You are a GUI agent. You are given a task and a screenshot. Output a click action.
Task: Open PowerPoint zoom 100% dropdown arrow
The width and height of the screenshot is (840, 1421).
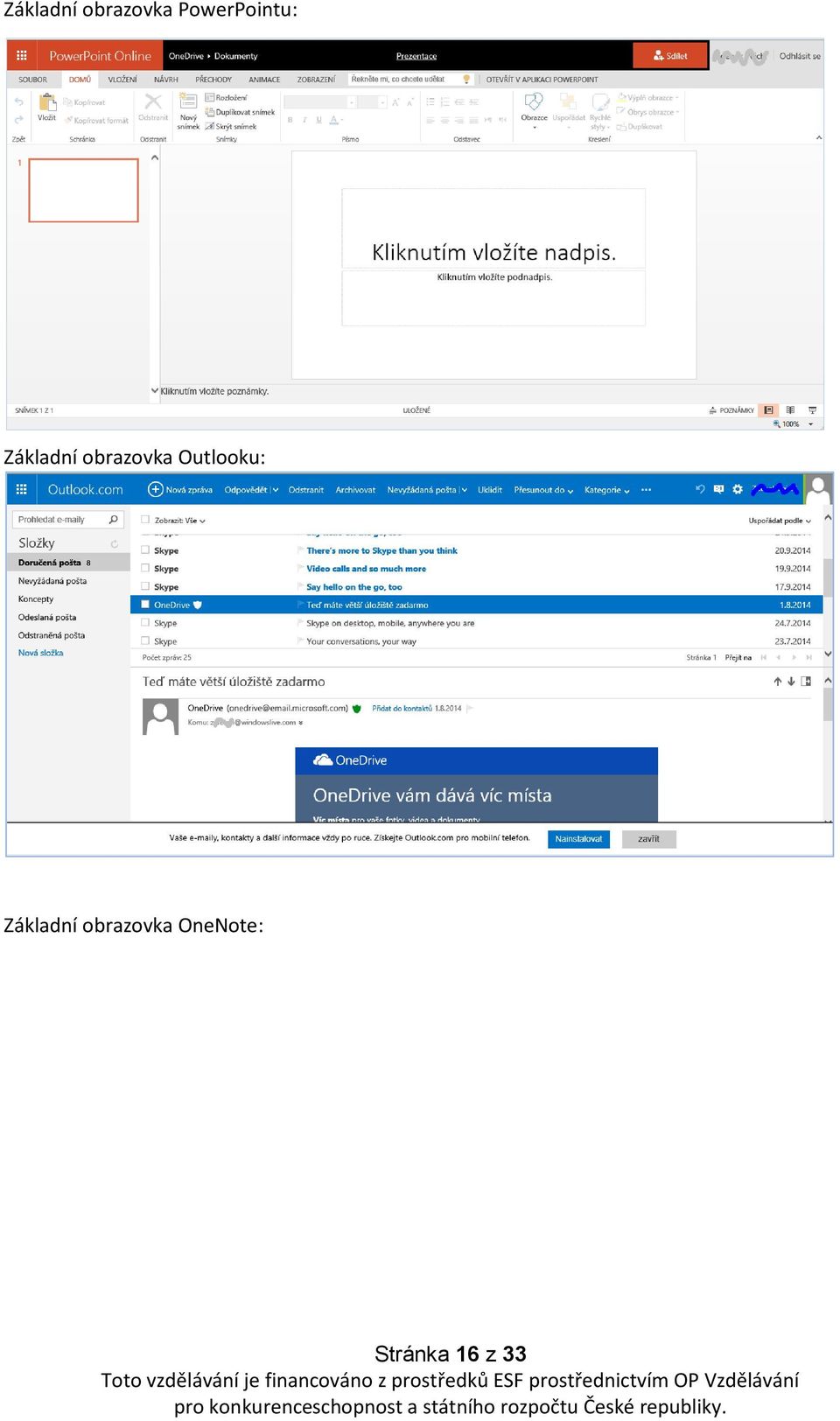[x=810, y=424]
